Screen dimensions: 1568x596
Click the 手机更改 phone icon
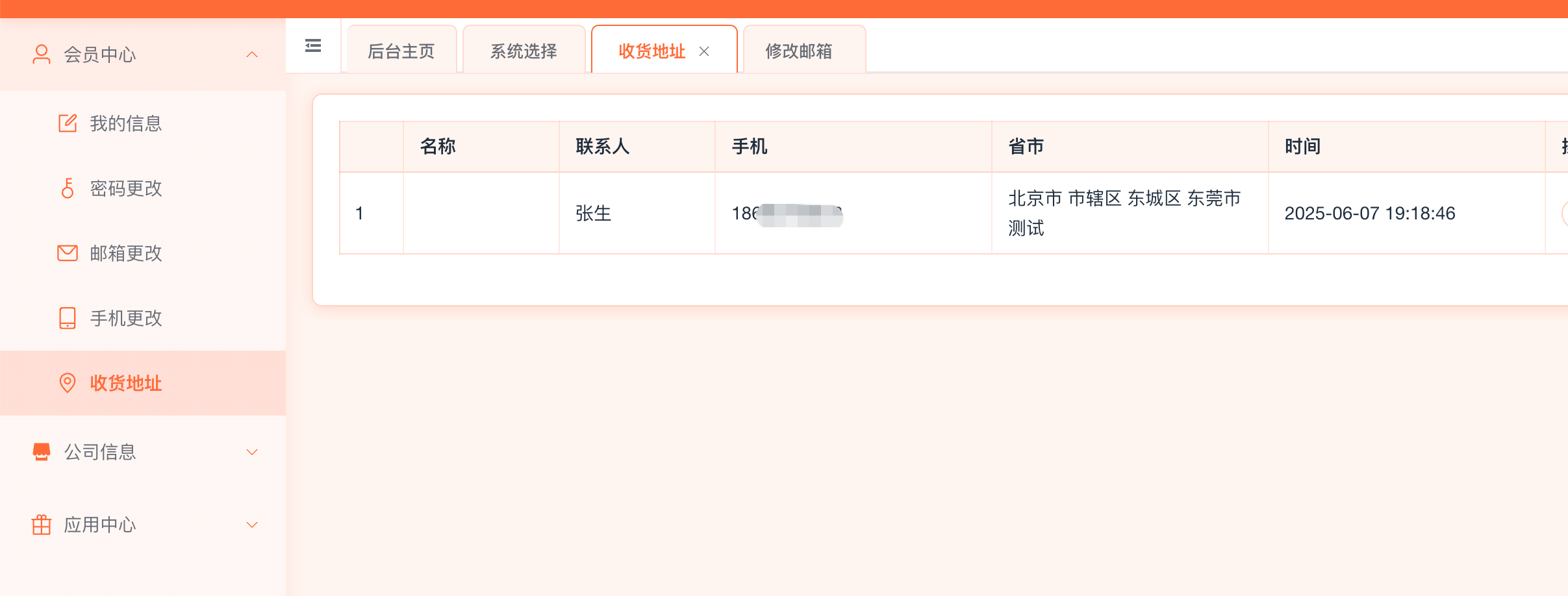pos(68,318)
